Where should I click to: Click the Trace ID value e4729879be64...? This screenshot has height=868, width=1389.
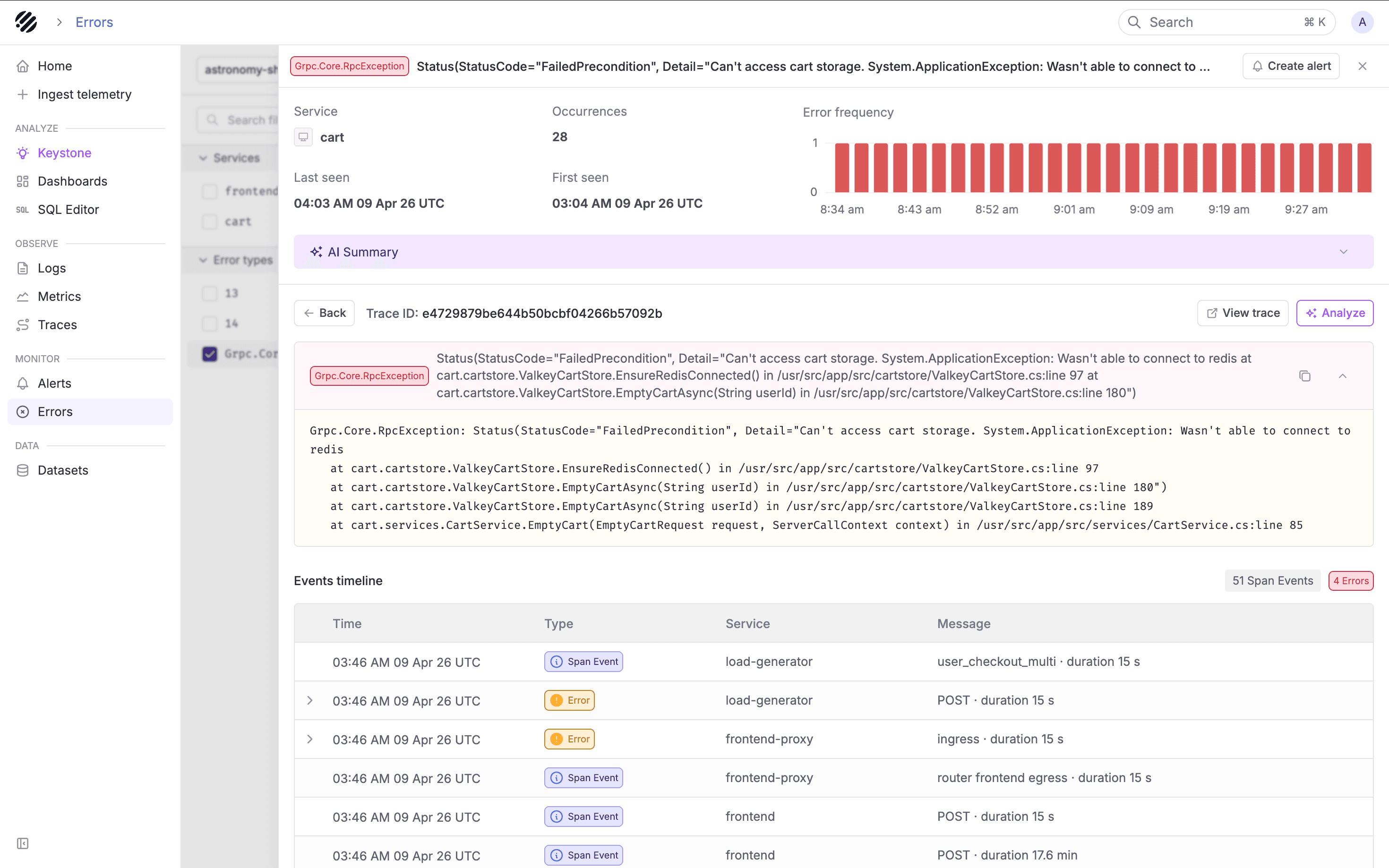541,314
